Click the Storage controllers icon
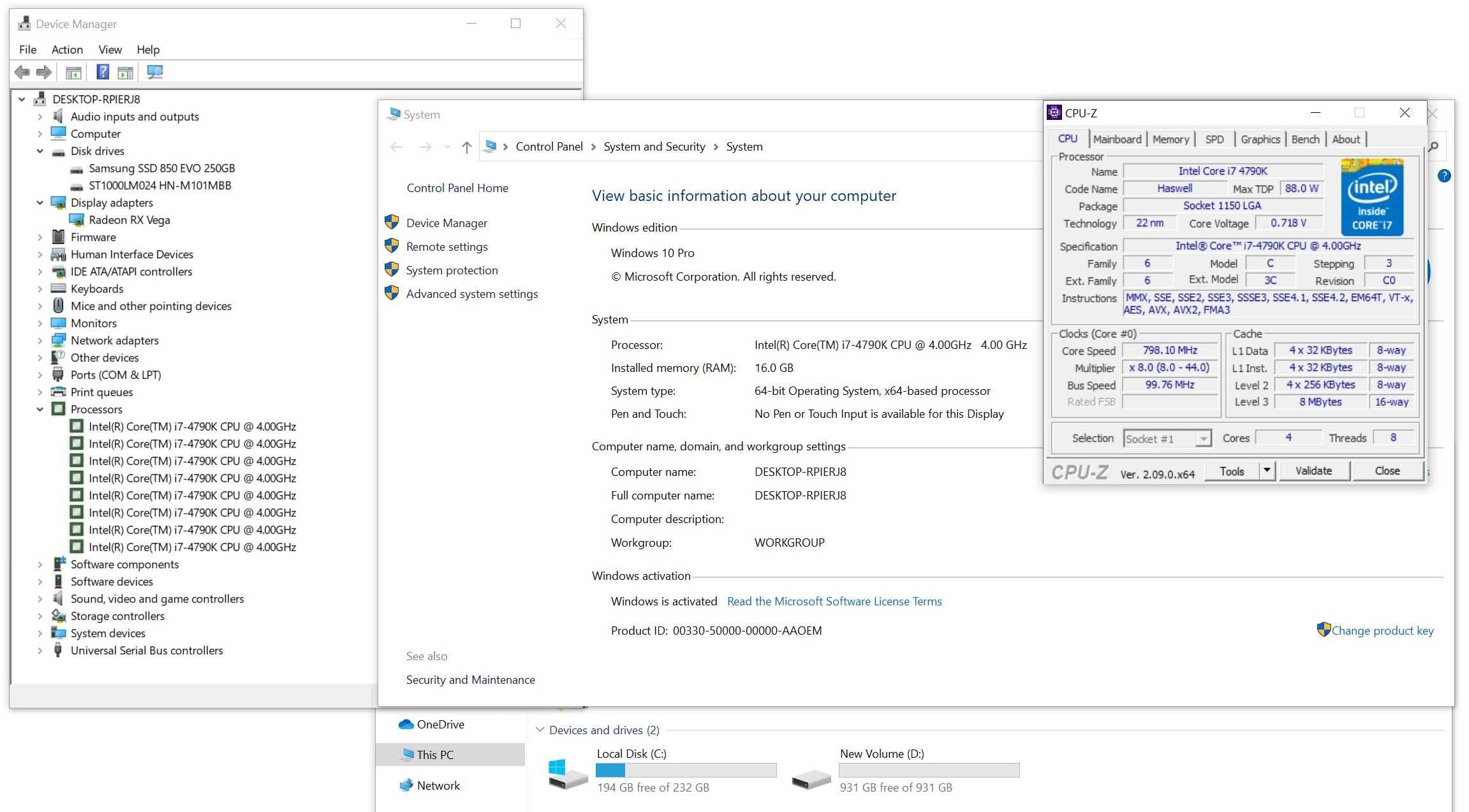This screenshot has height=812, width=1469. [58, 616]
